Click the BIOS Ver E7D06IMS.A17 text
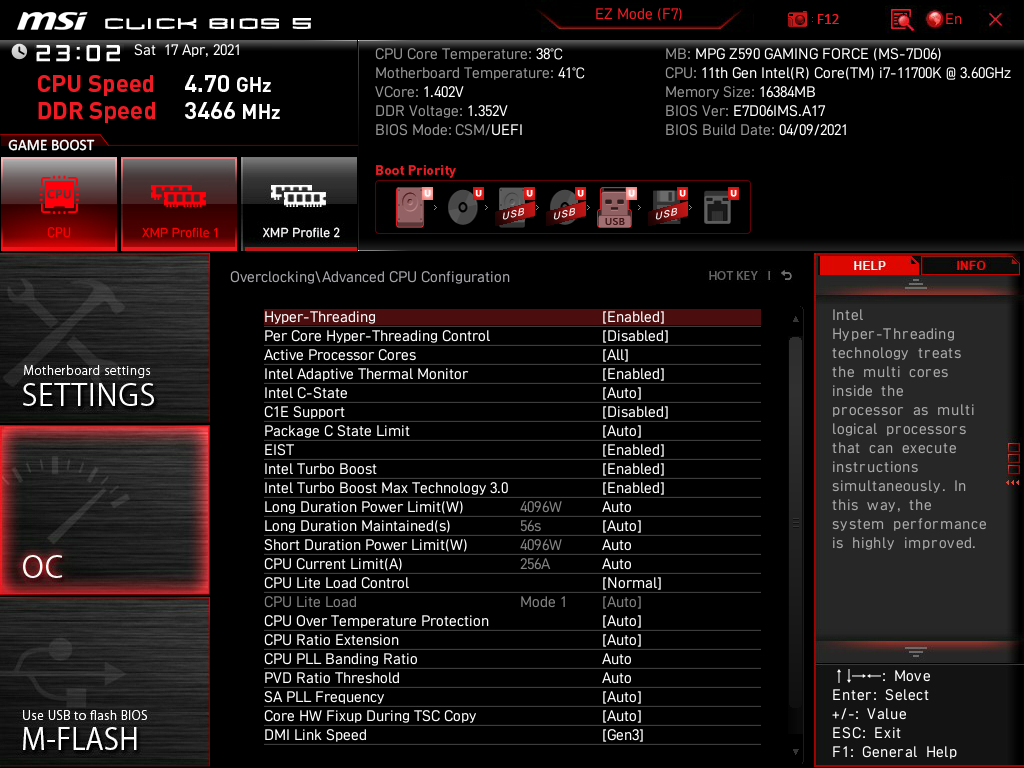The width and height of the screenshot is (1024, 768). point(745,111)
